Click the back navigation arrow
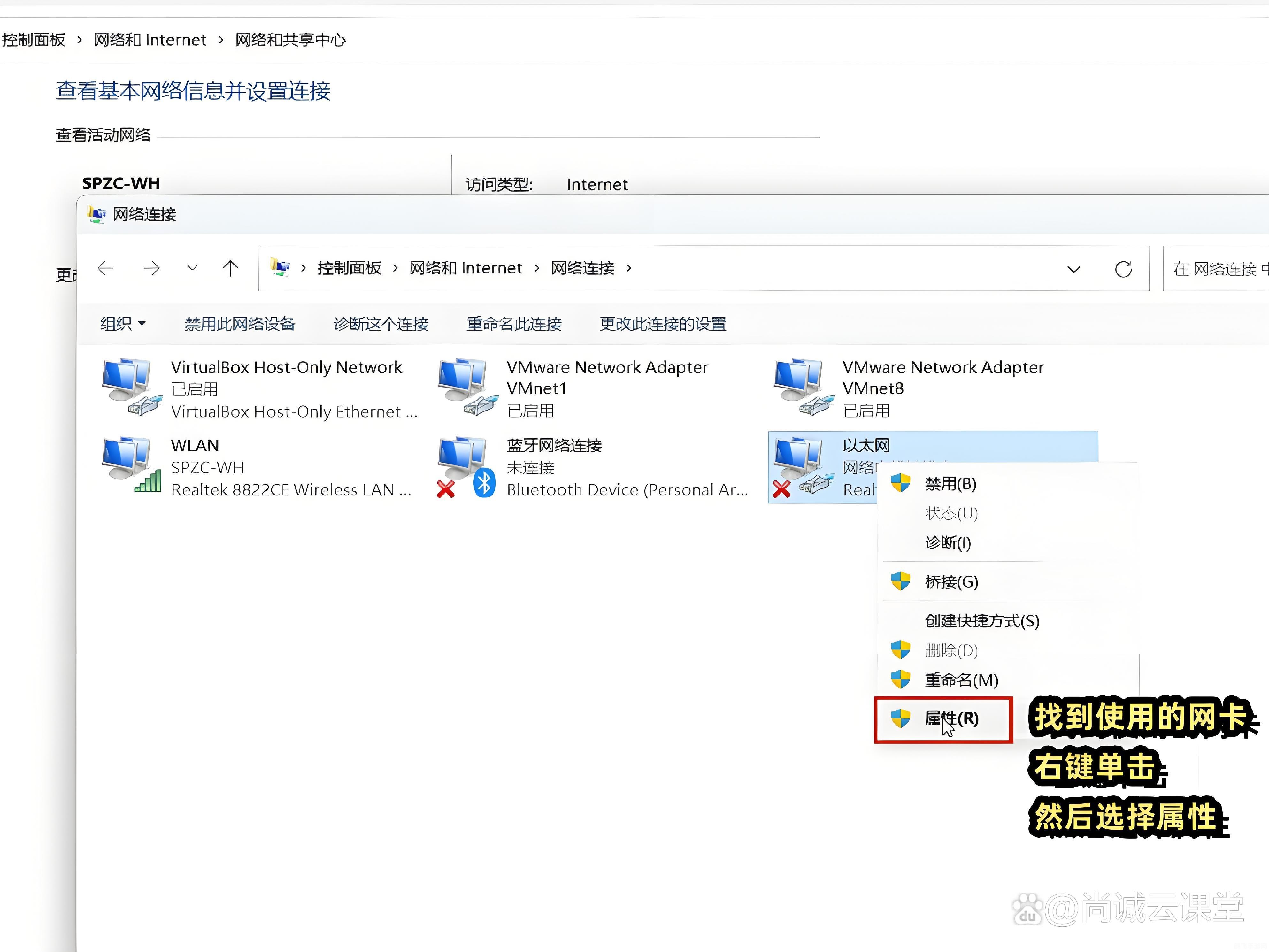The image size is (1269, 952). (105, 268)
